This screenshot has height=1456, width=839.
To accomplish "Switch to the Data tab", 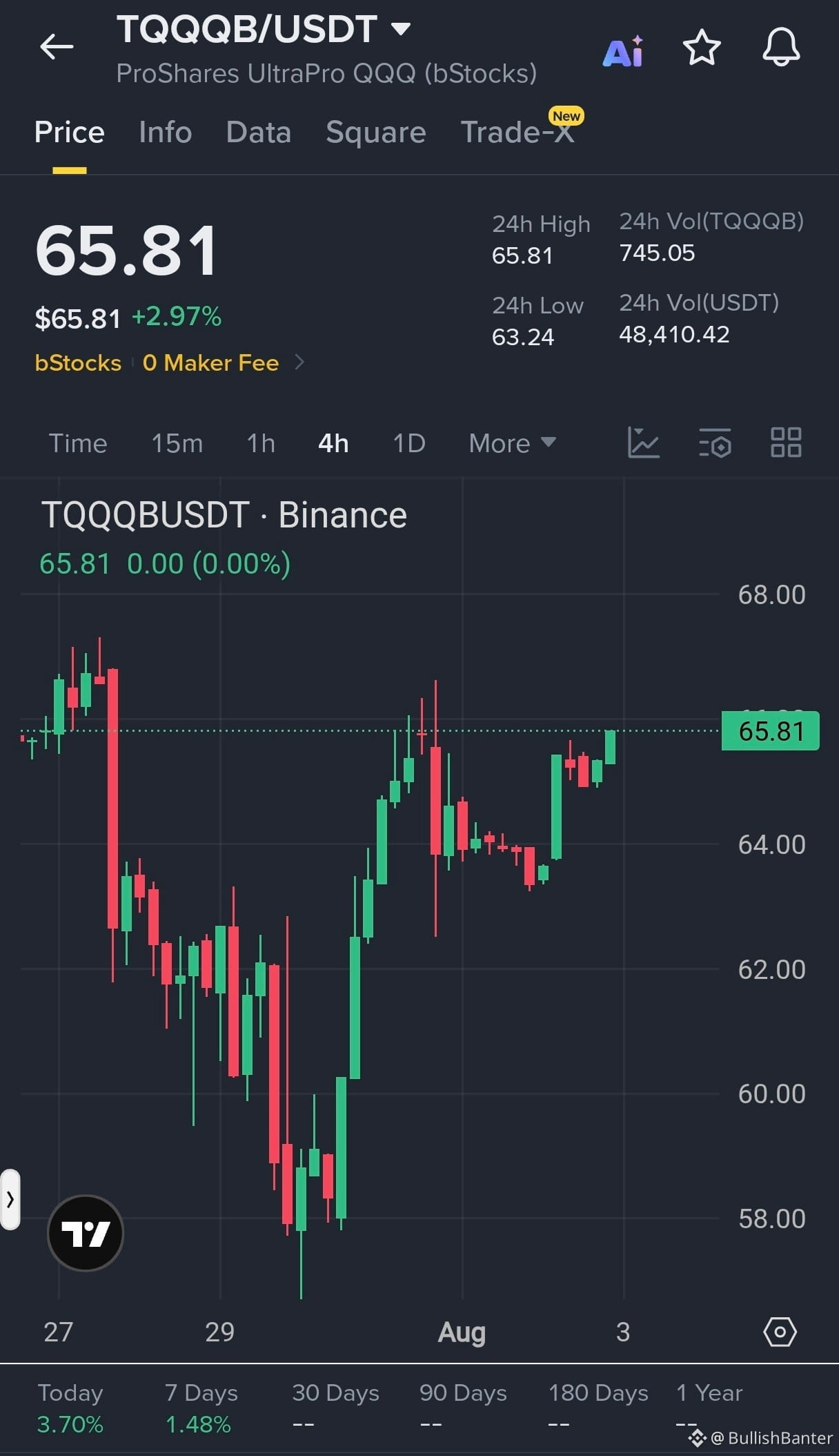I will point(259,132).
